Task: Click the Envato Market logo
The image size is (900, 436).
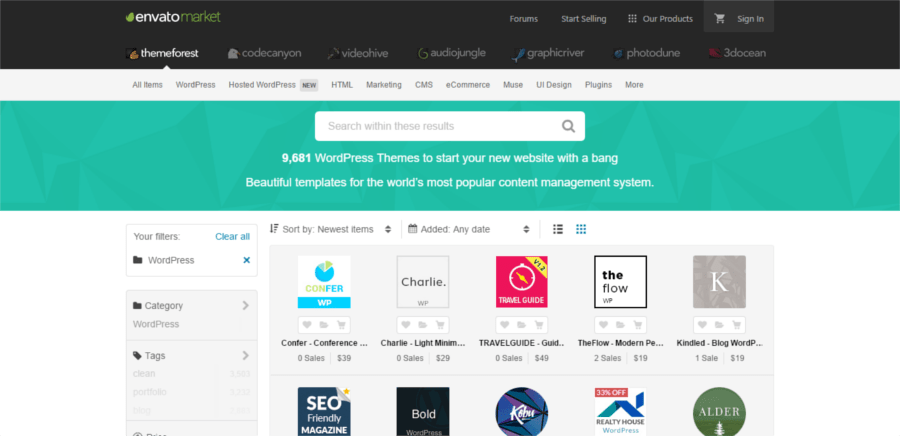Action: pos(173,17)
